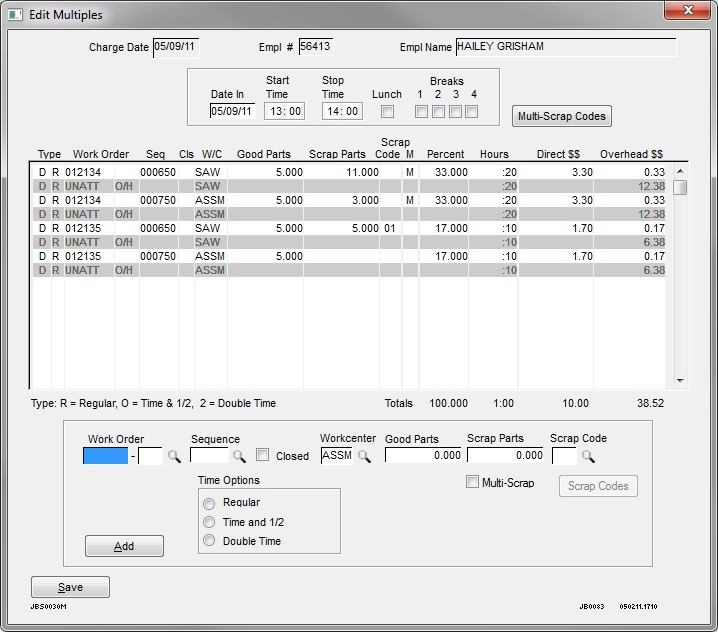718x632 pixels.
Task: Click the Good Parts entry field
Action: pyautogui.click(x=423, y=455)
